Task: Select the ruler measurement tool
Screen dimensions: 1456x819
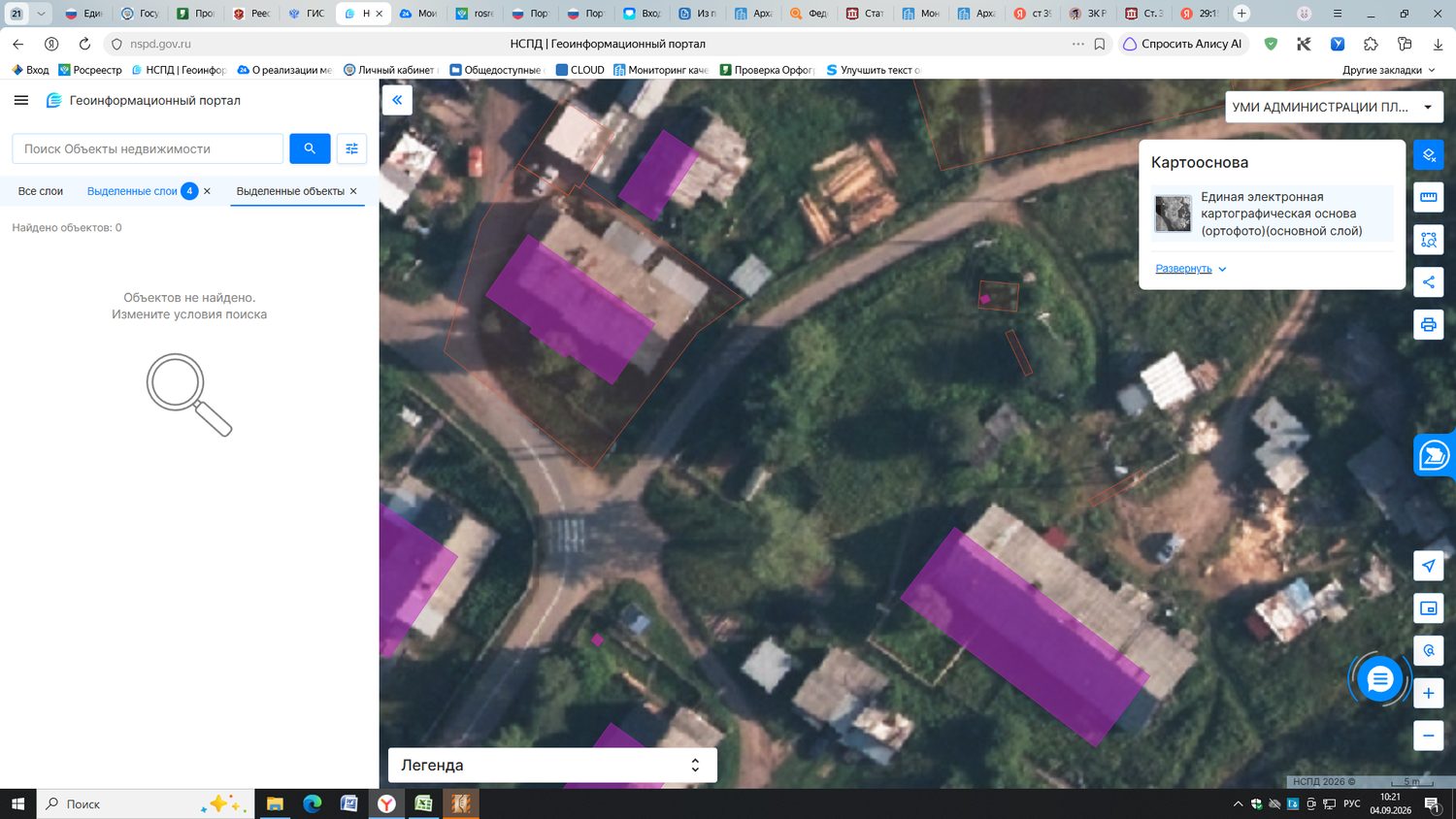Action: point(1428,197)
